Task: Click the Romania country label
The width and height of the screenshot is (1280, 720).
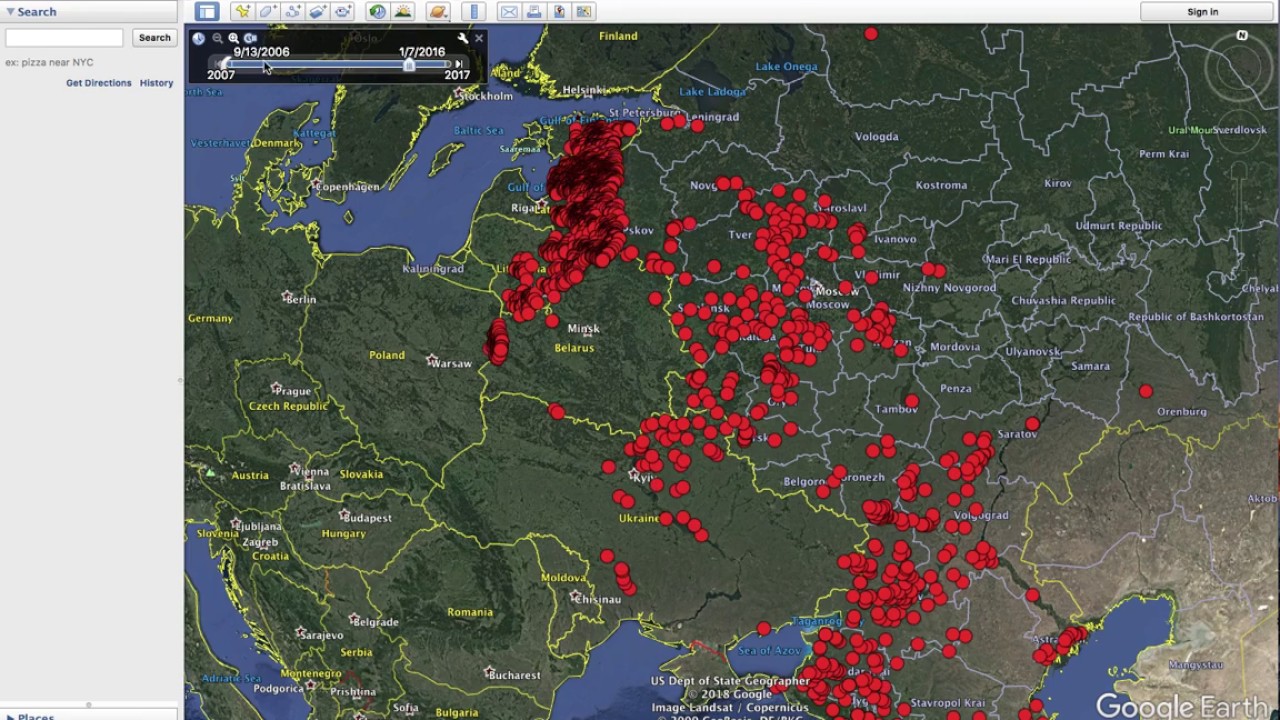Action: [470, 612]
